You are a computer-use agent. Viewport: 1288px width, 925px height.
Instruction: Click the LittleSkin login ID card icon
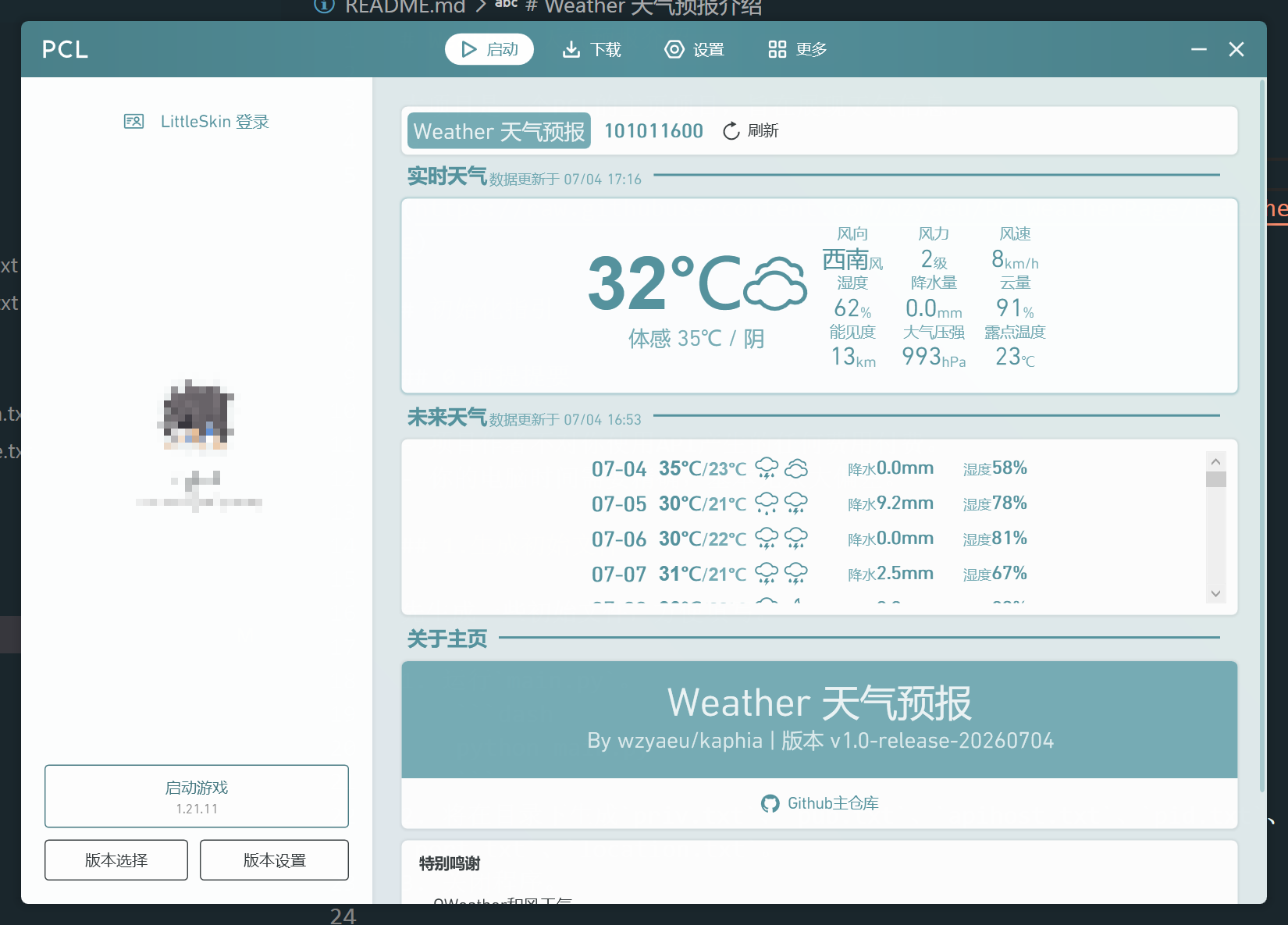click(133, 122)
